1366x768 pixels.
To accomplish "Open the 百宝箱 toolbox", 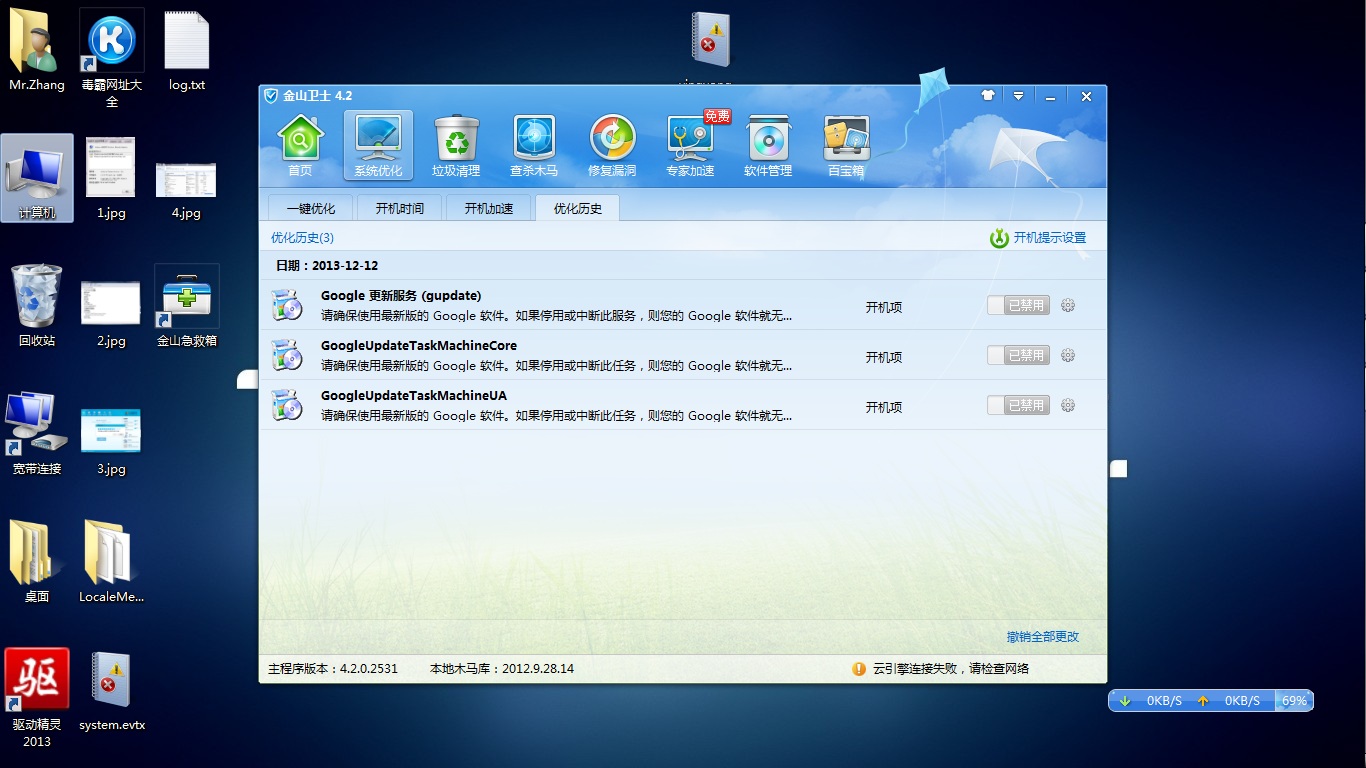I will [x=846, y=146].
